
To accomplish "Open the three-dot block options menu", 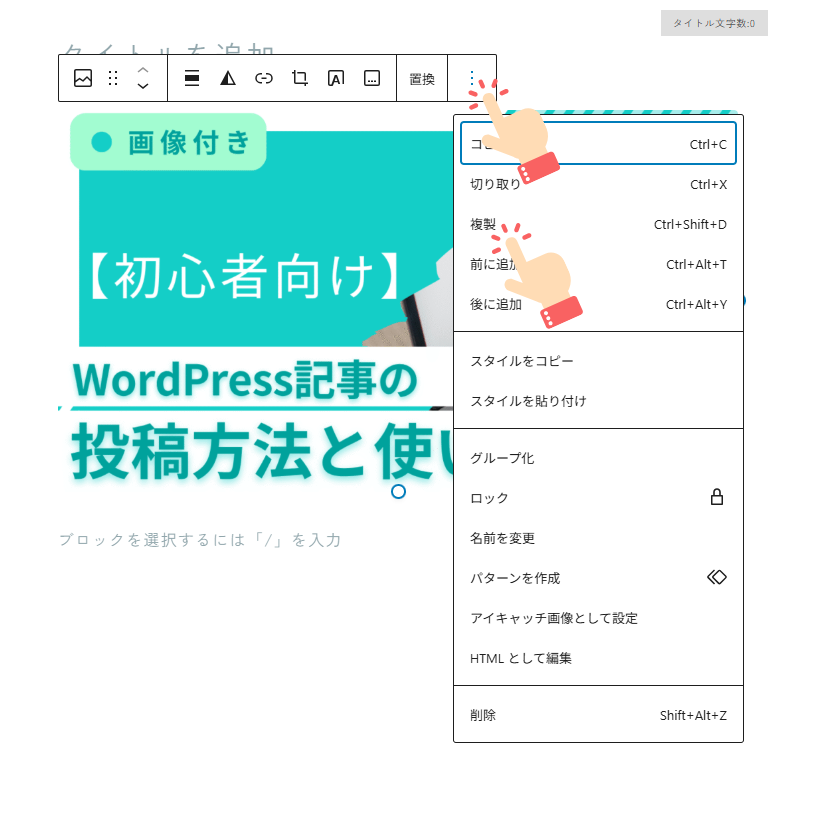I will [x=472, y=78].
